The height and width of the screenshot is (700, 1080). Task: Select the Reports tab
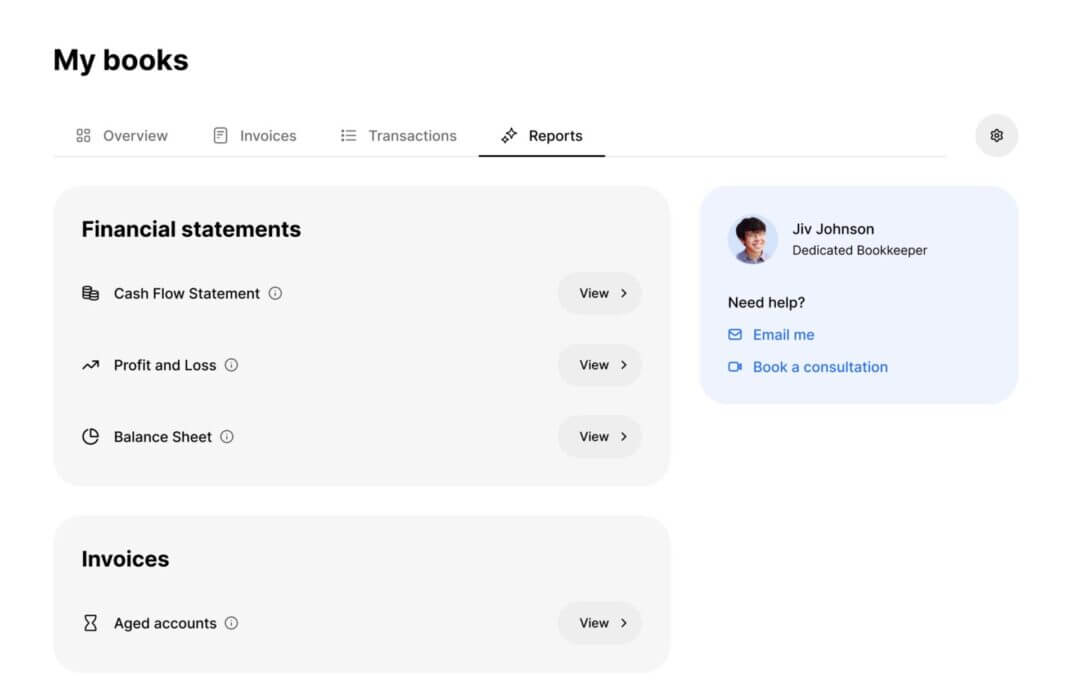542,136
